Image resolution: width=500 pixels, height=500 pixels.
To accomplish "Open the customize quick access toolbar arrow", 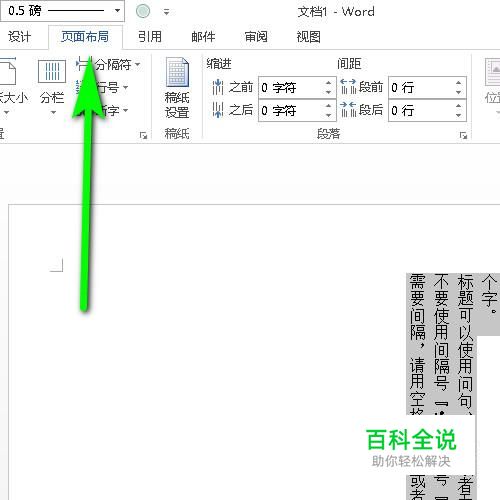I will coord(166,12).
